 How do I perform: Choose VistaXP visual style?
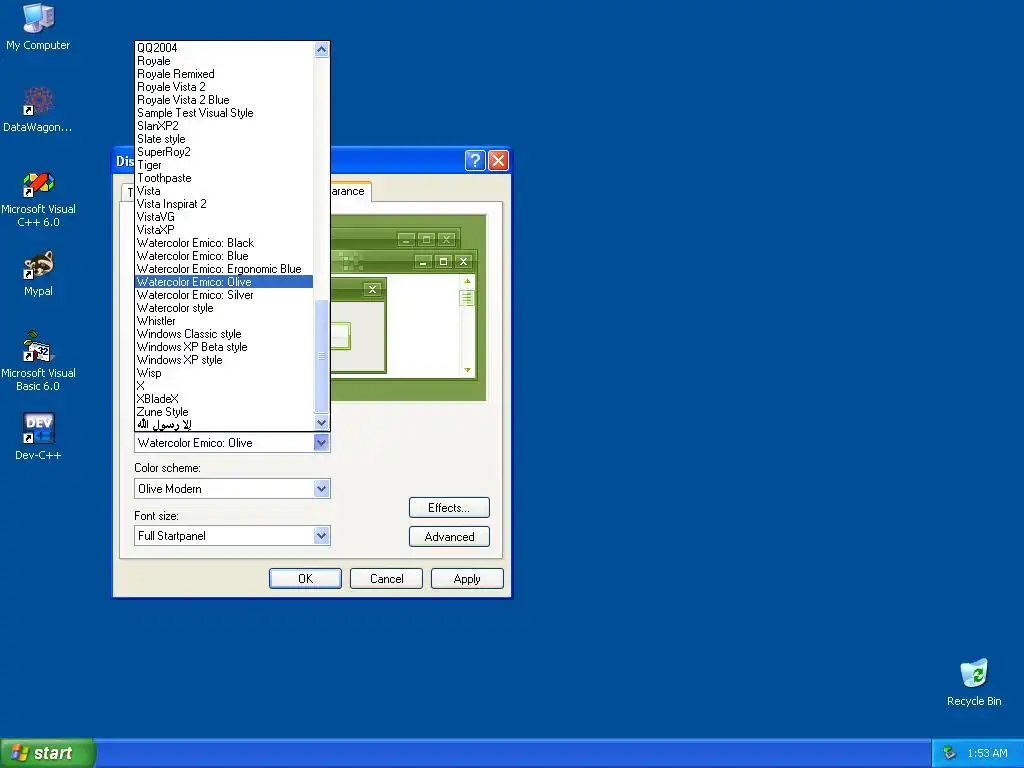click(x=224, y=230)
